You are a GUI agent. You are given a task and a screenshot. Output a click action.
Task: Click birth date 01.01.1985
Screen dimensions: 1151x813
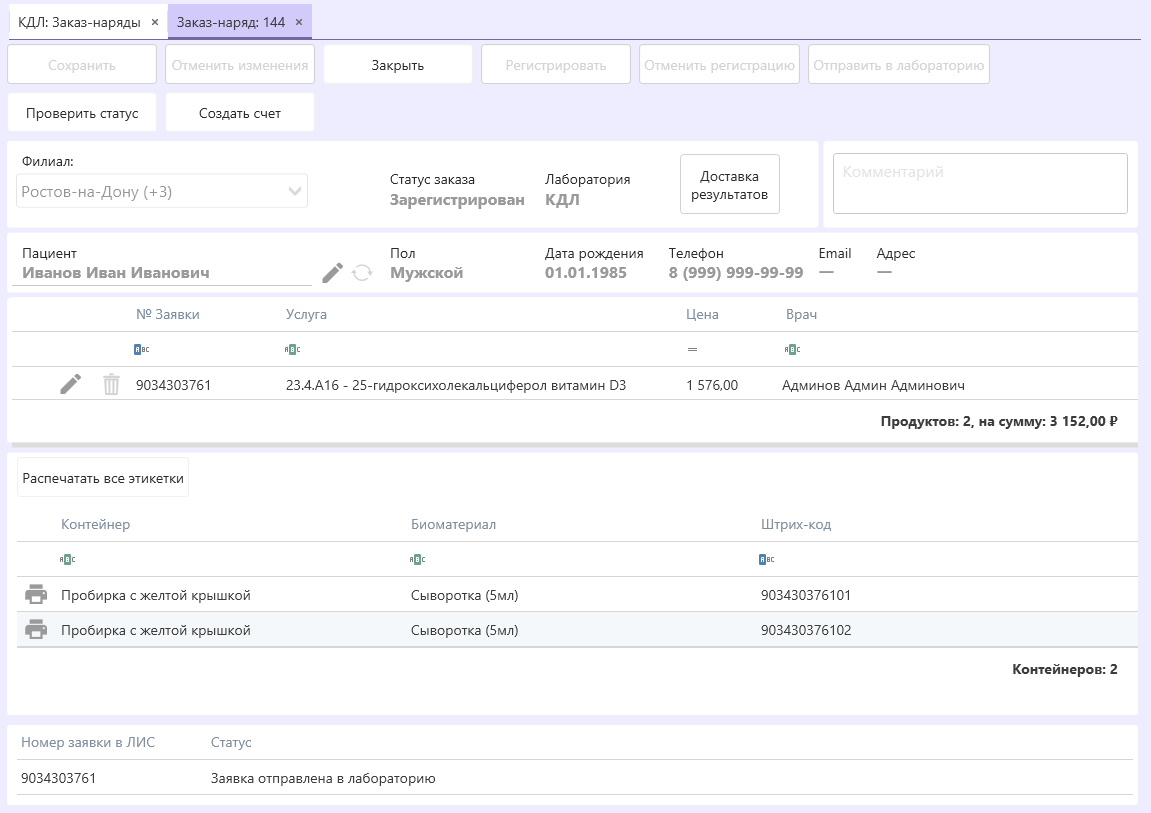[x=585, y=273]
